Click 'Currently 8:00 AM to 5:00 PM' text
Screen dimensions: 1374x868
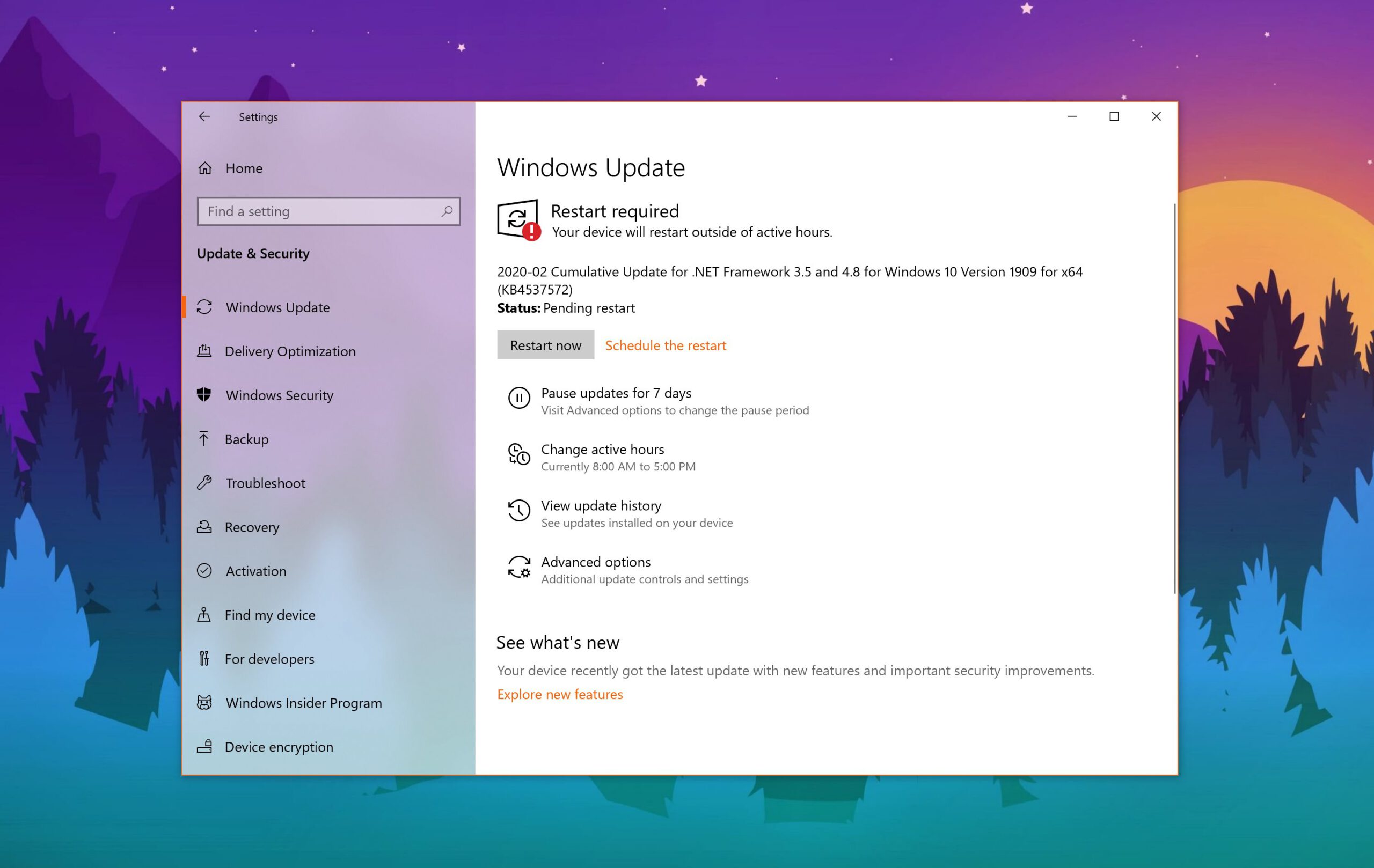point(618,467)
